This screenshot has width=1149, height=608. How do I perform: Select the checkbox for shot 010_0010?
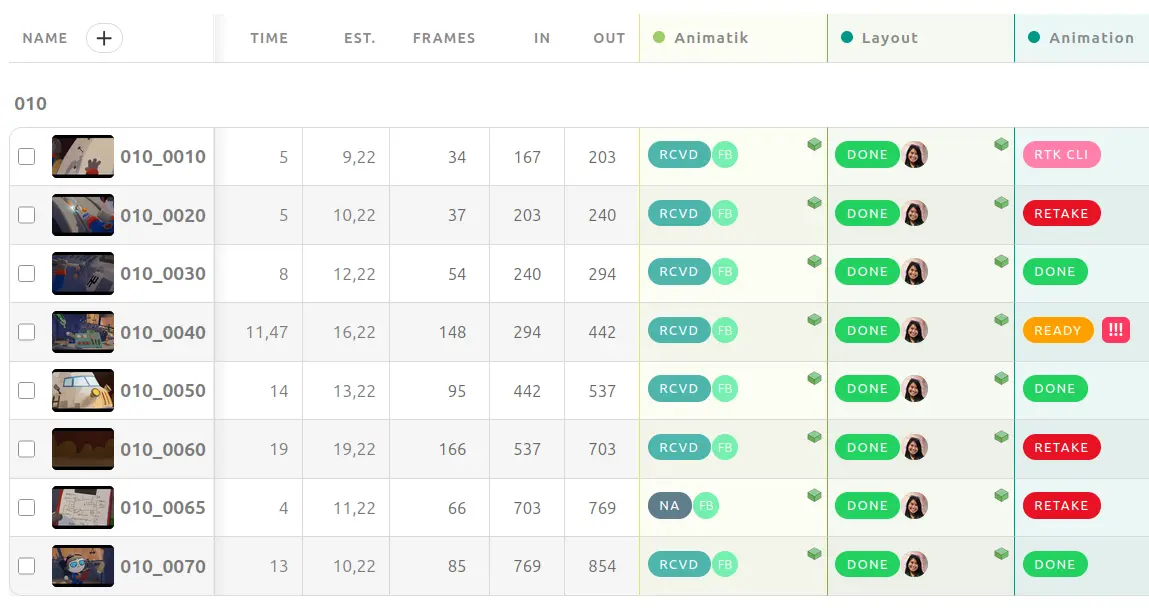pos(27,157)
